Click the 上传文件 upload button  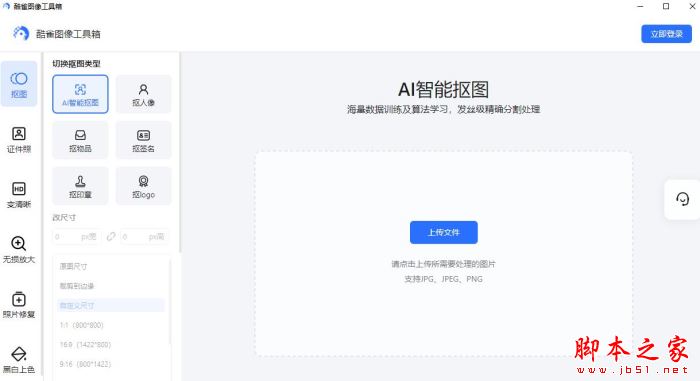point(444,232)
